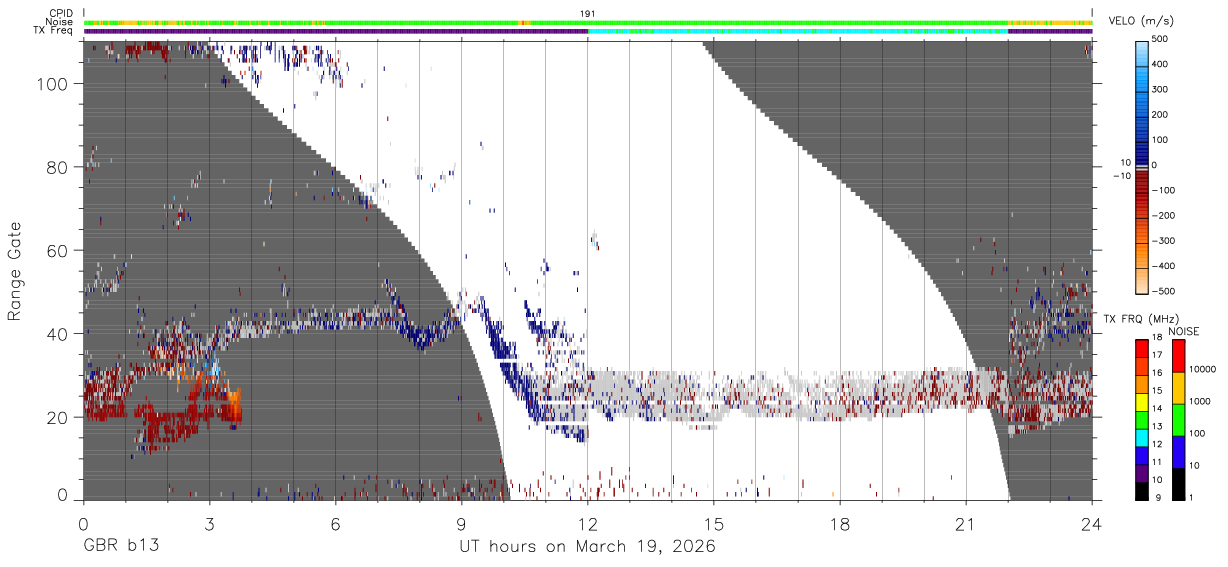Click the CPID value '191'
The width and height of the screenshot is (1228, 567).
588,13
